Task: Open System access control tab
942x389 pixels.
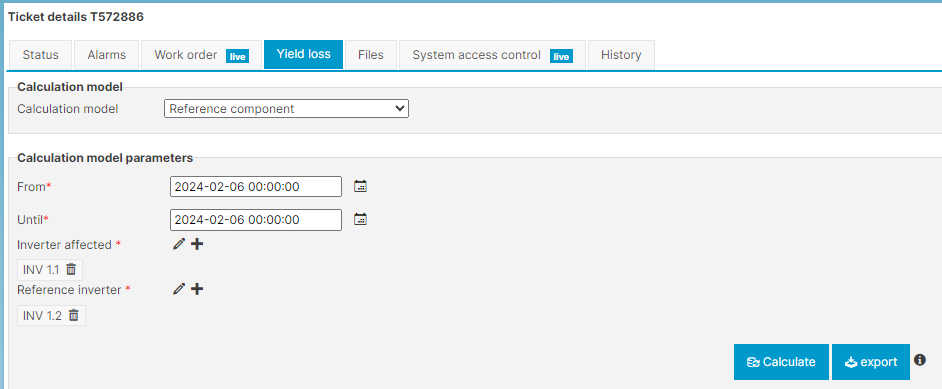Action: 492,55
